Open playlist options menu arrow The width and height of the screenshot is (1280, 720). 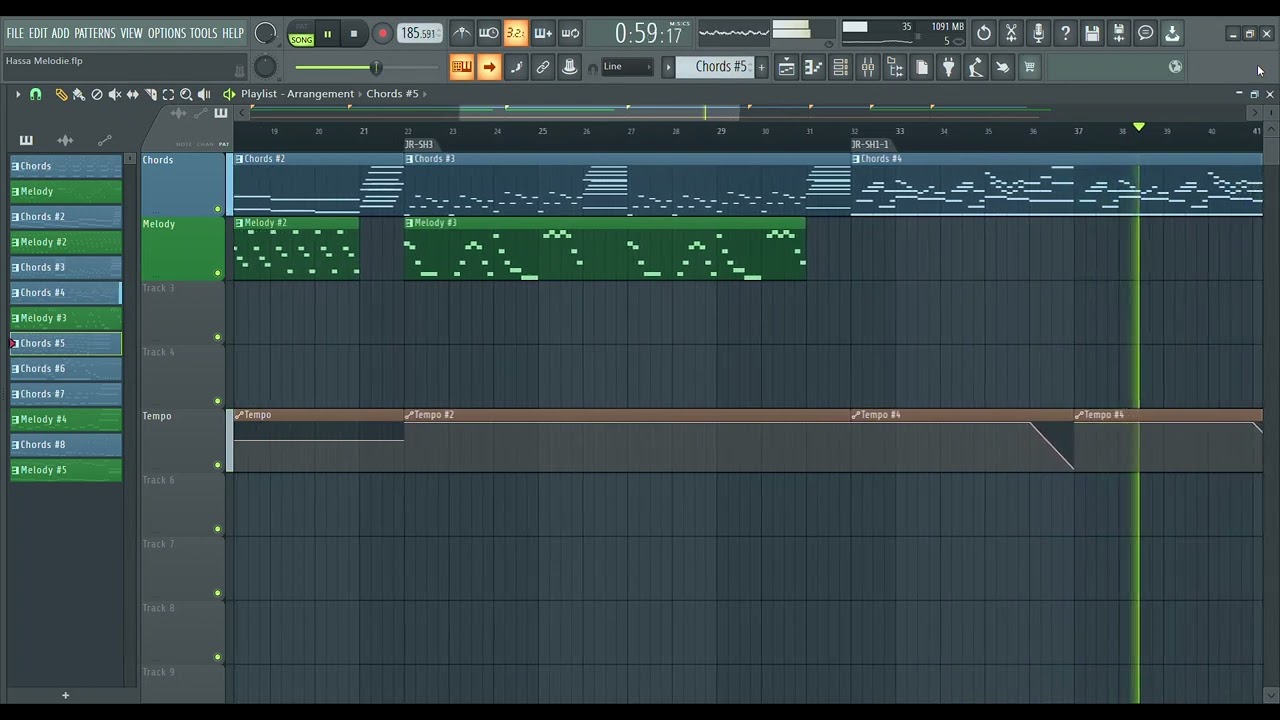[17, 94]
